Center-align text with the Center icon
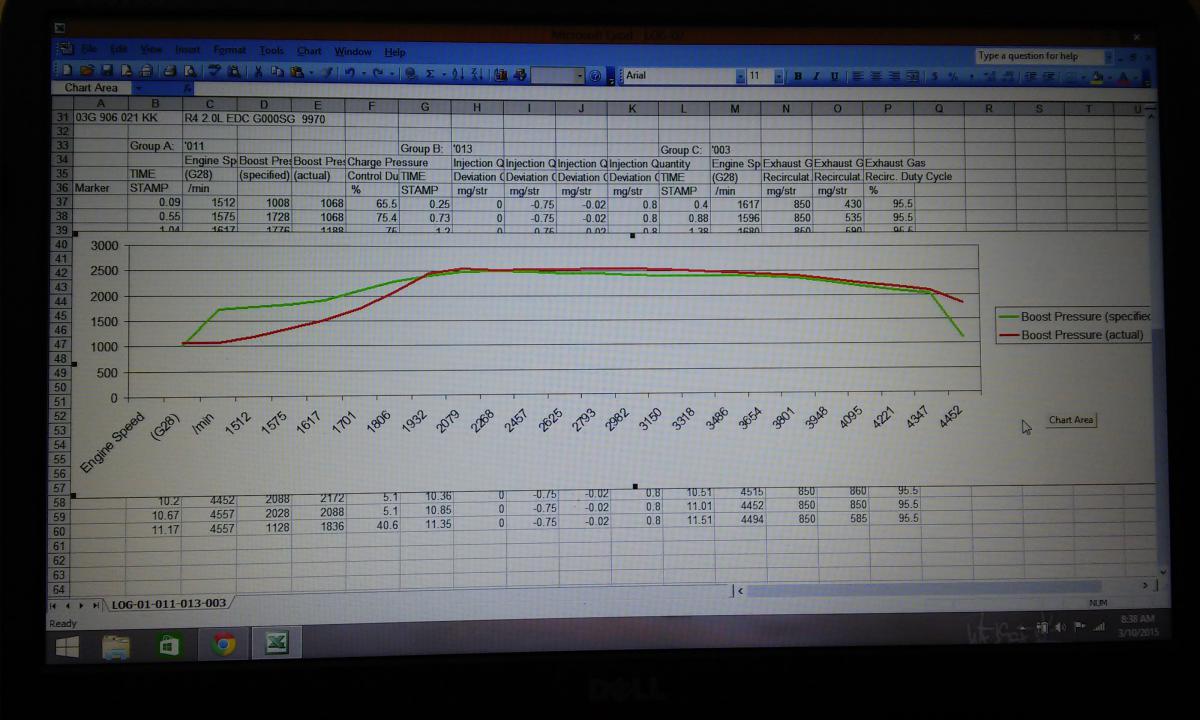Viewport: 1200px width, 720px height. 876,76
